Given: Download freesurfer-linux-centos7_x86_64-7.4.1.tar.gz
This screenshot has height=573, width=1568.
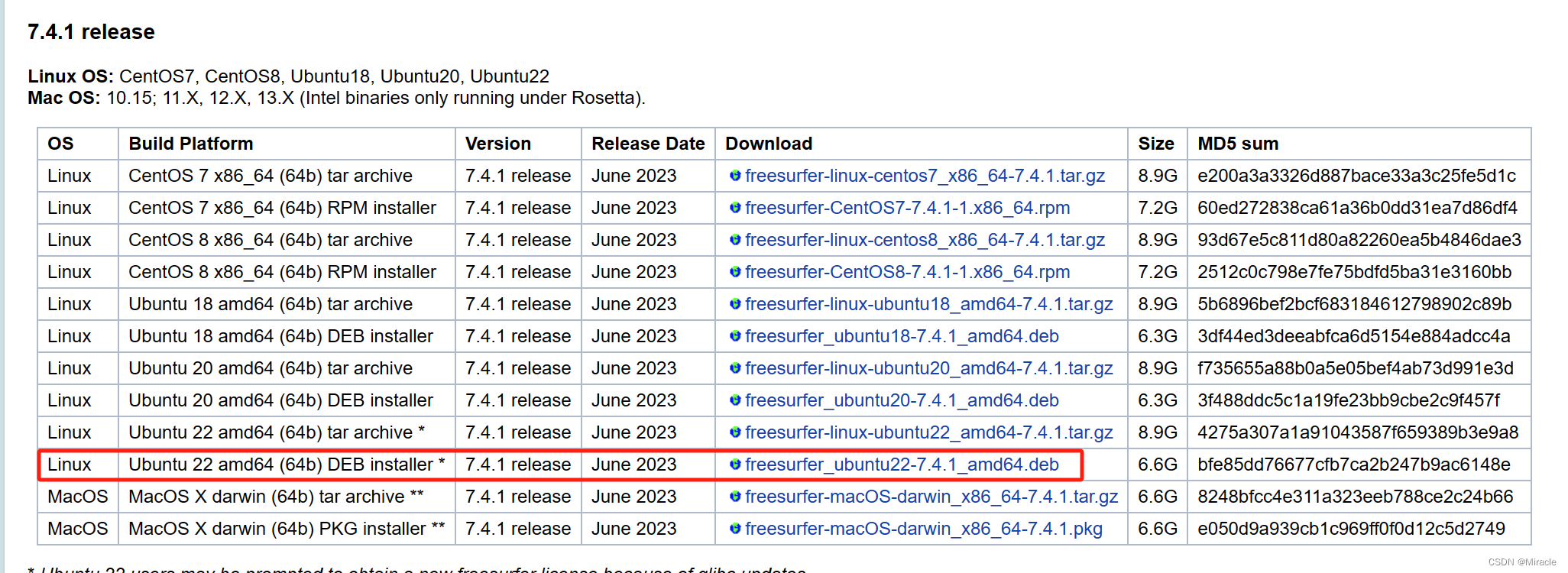Looking at the screenshot, I should [x=925, y=176].
